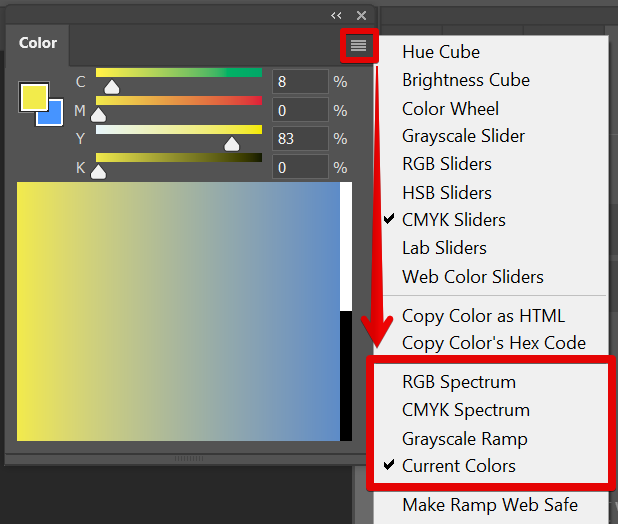621x524 pixels.
Task: Switch to RGB Sliders
Action: click(x=446, y=164)
